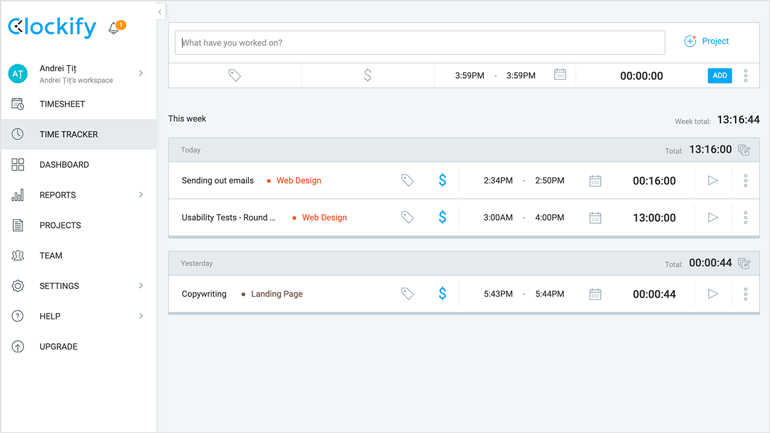Screen dimensions: 770x433
Task: Edit 2:50PM end time
Action: click(x=550, y=181)
